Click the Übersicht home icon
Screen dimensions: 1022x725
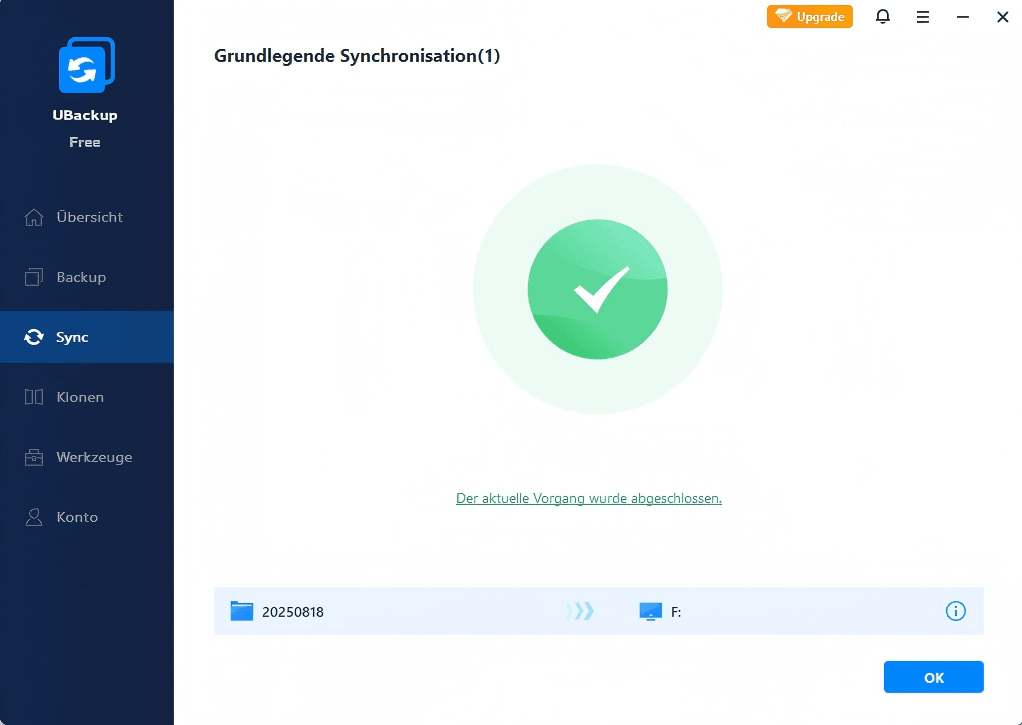34,217
